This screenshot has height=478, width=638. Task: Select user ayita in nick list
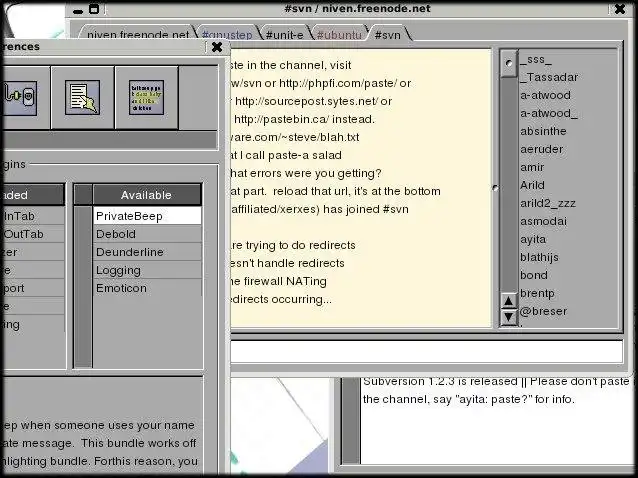pyautogui.click(x=533, y=239)
